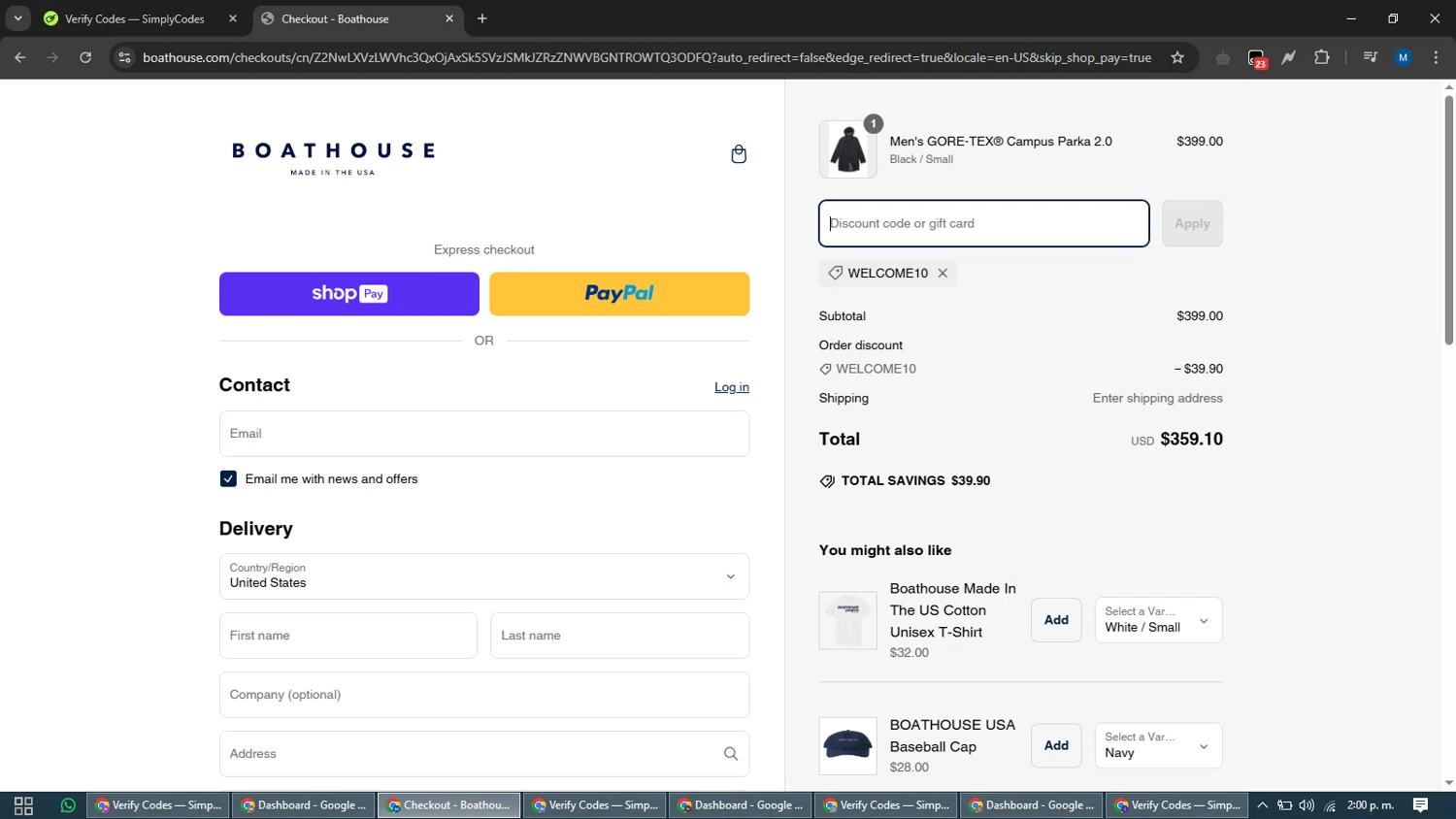Click the clock showing 2:00 p. m.
Viewport: 1456px width, 819px height.
click(1371, 805)
